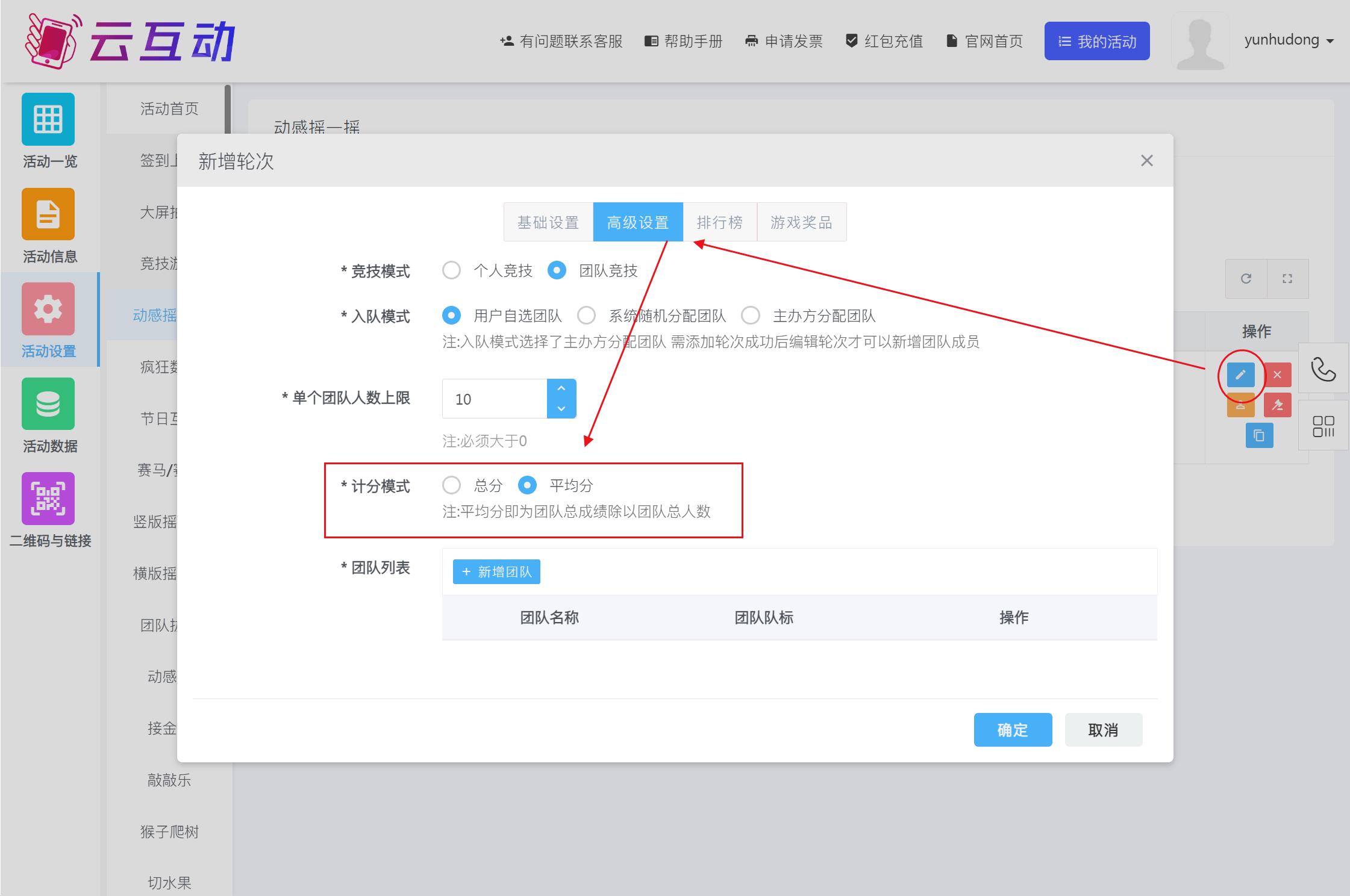1350x896 pixels.
Task: Open the 活动设置 settings sidebar icon
Action: [48, 309]
